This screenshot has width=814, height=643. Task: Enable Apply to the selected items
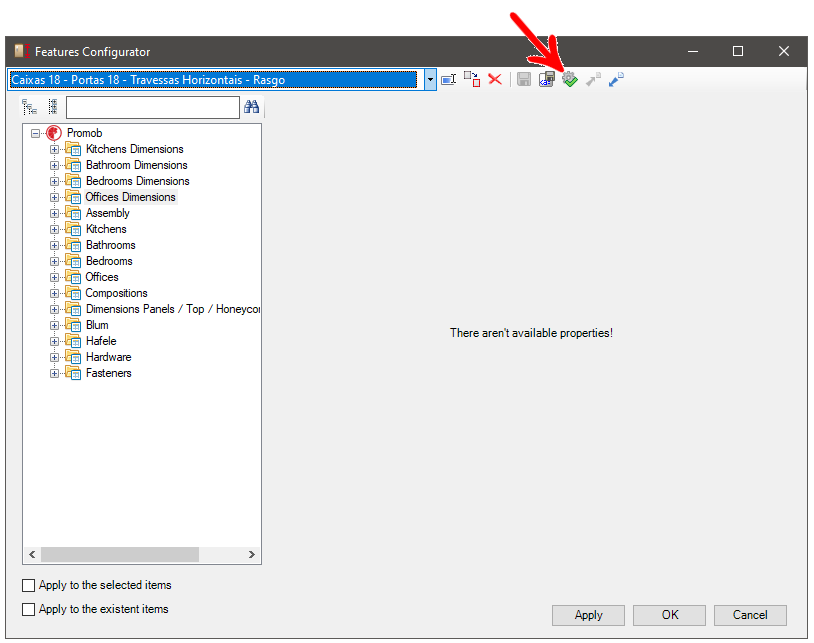tap(29, 585)
